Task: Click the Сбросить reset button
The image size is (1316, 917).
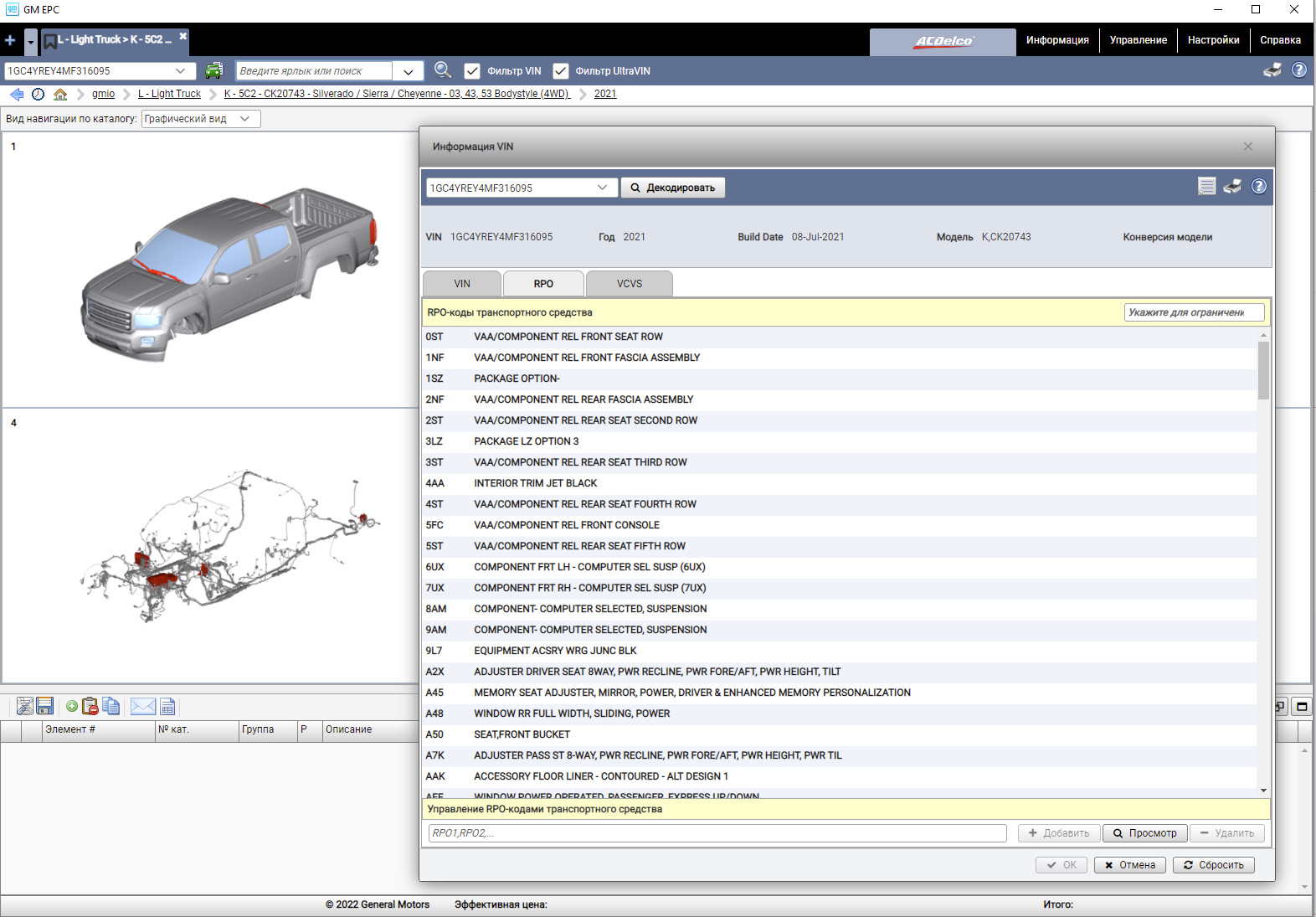Action: click(x=1213, y=865)
